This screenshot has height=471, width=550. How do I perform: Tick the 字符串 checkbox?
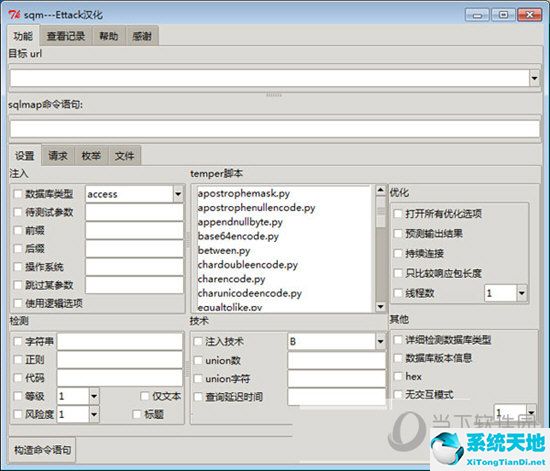[x=18, y=341]
